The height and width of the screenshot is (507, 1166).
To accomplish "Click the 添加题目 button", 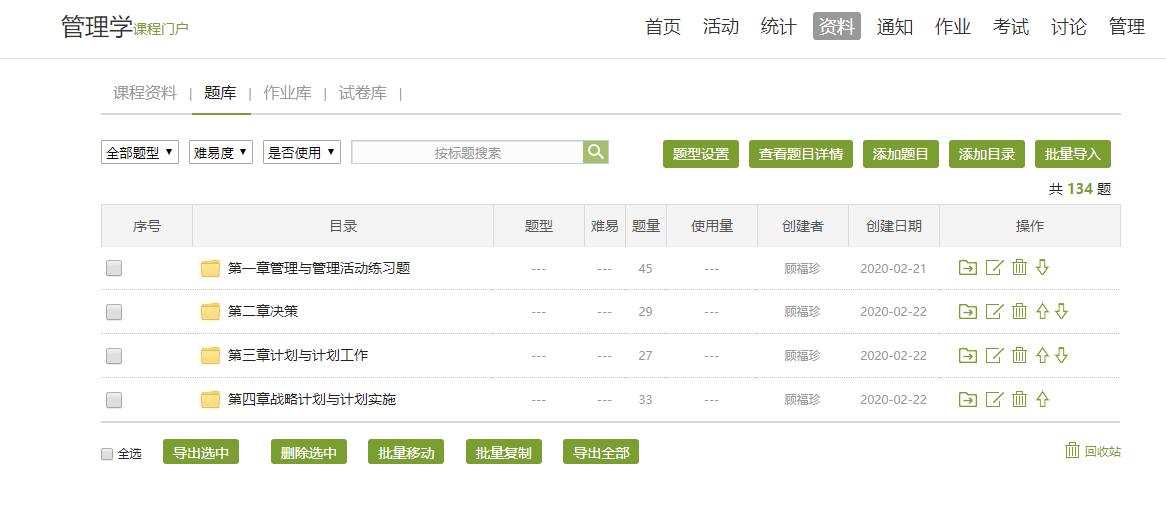I will pos(900,154).
